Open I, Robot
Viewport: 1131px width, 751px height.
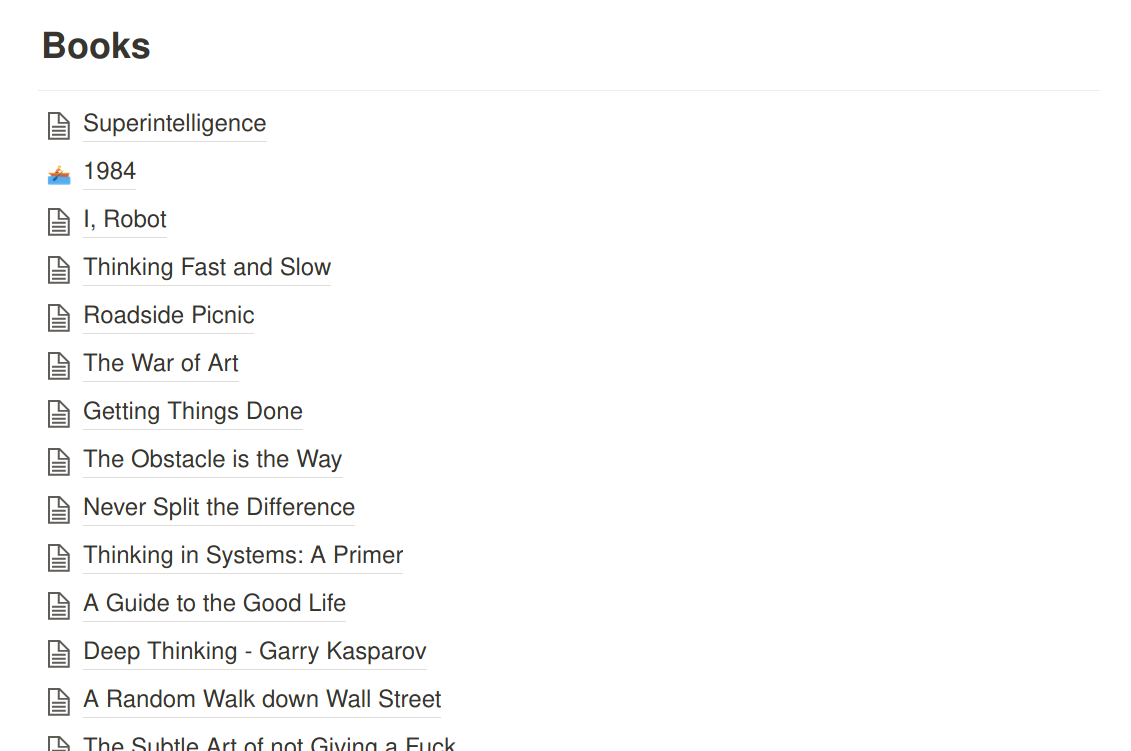click(x=125, y=219)
